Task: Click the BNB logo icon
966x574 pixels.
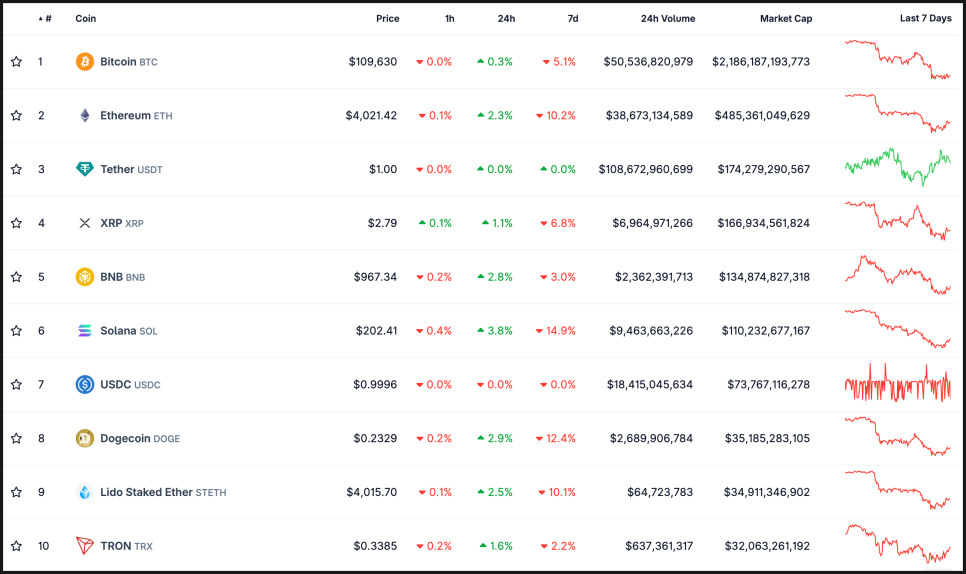Action: tap(85, 277)
